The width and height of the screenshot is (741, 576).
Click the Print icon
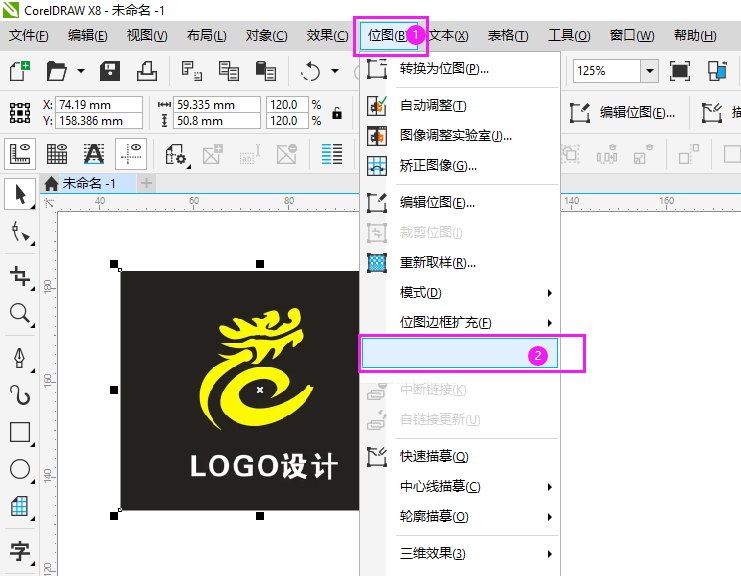coord(147,71)
